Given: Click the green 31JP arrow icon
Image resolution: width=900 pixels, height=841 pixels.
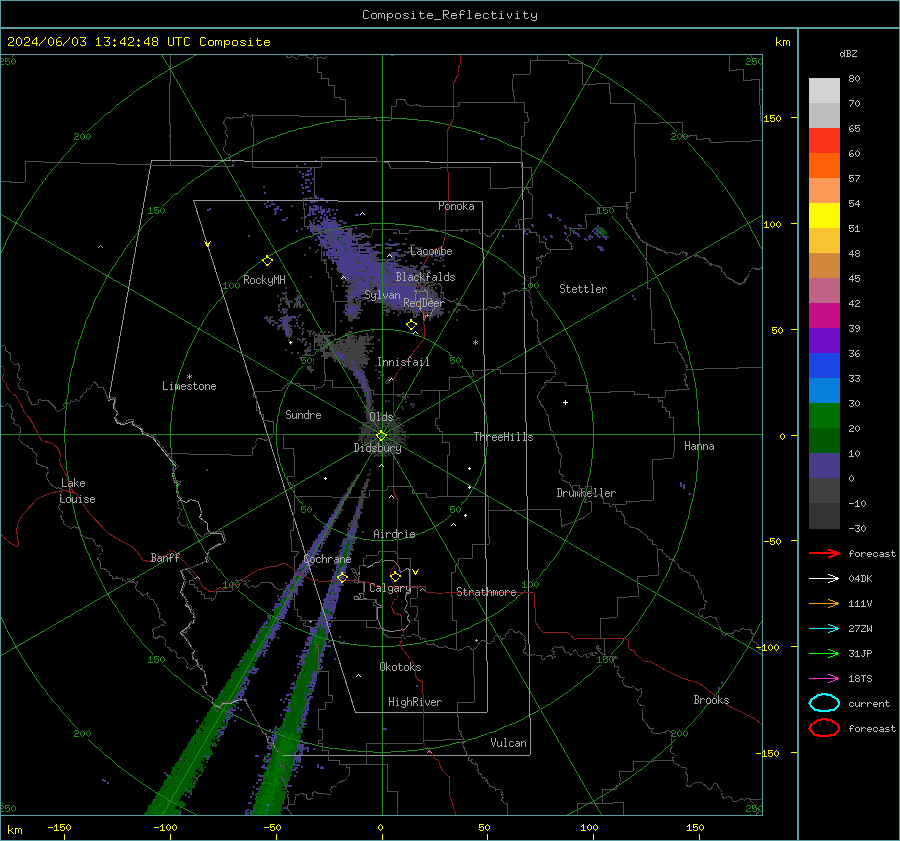Looking at the screenshot, I should pos(824,653).
